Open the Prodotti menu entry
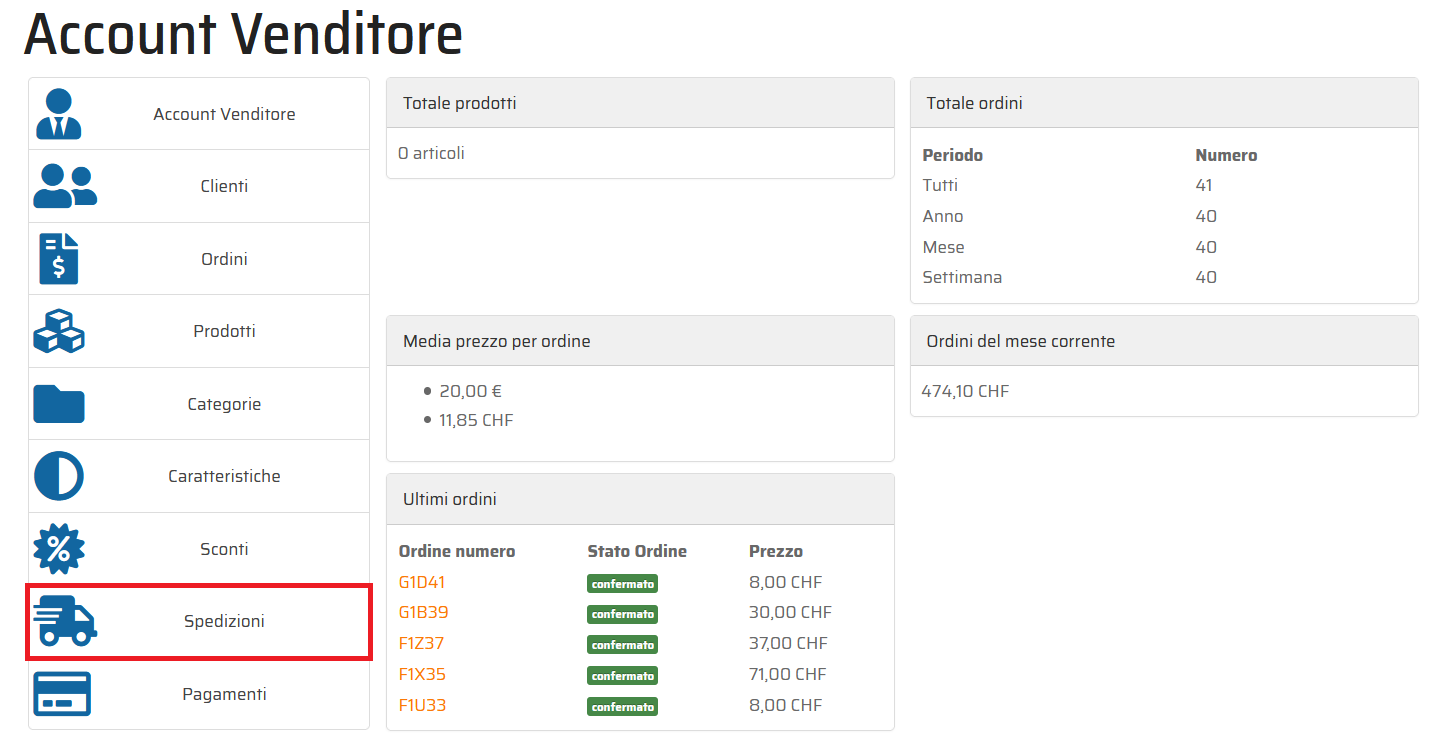The height and width of the screenshot is (740, 1449). click(224, 331)
